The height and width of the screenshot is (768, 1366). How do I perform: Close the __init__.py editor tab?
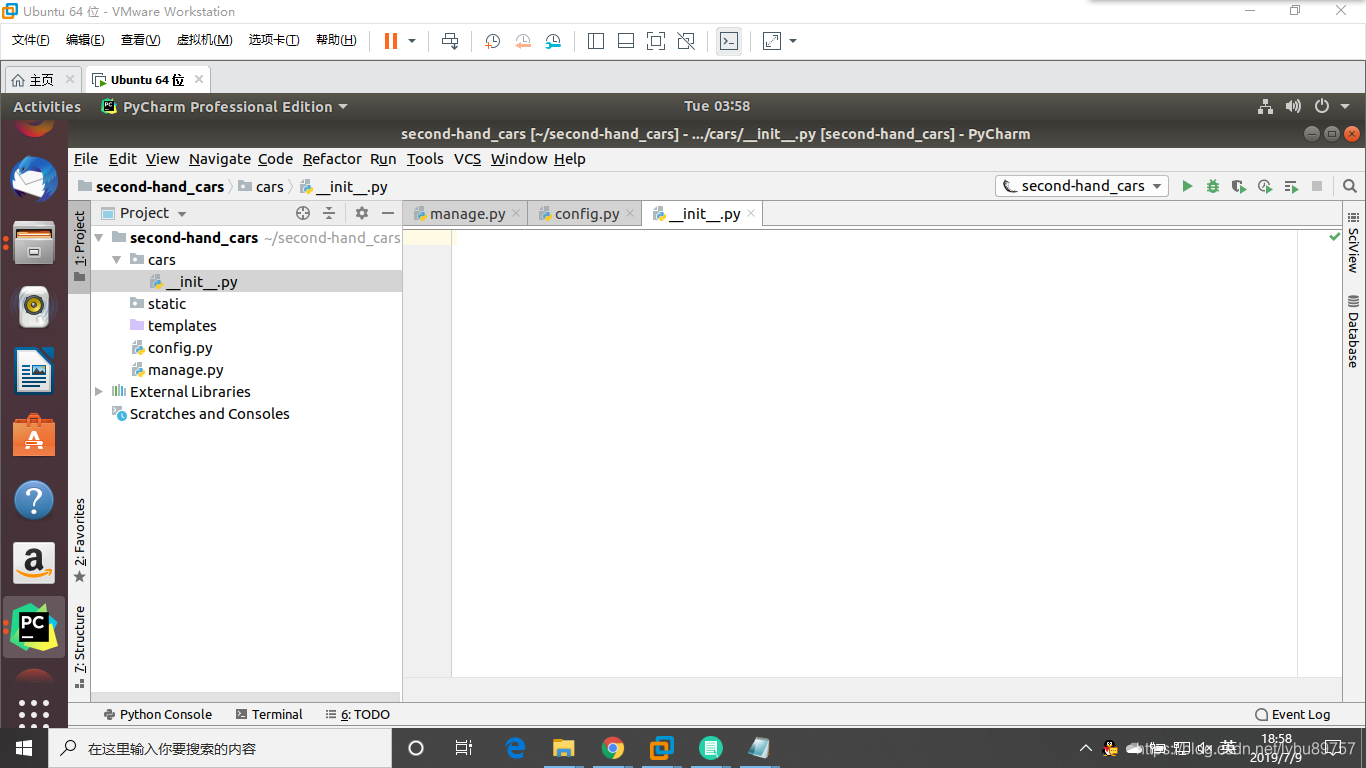tap(751, 214)
